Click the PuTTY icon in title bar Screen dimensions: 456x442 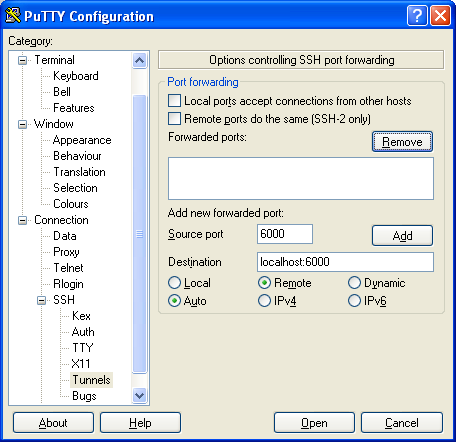coord(13,16)
